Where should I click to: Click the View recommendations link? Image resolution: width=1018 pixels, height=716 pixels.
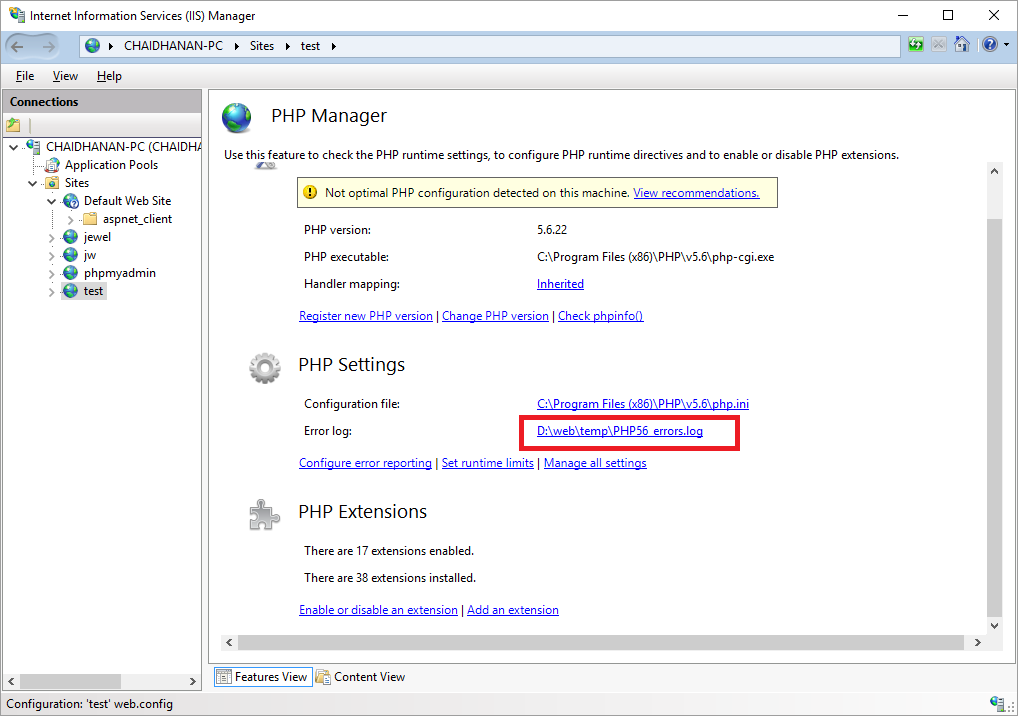(x=696, y=193)
